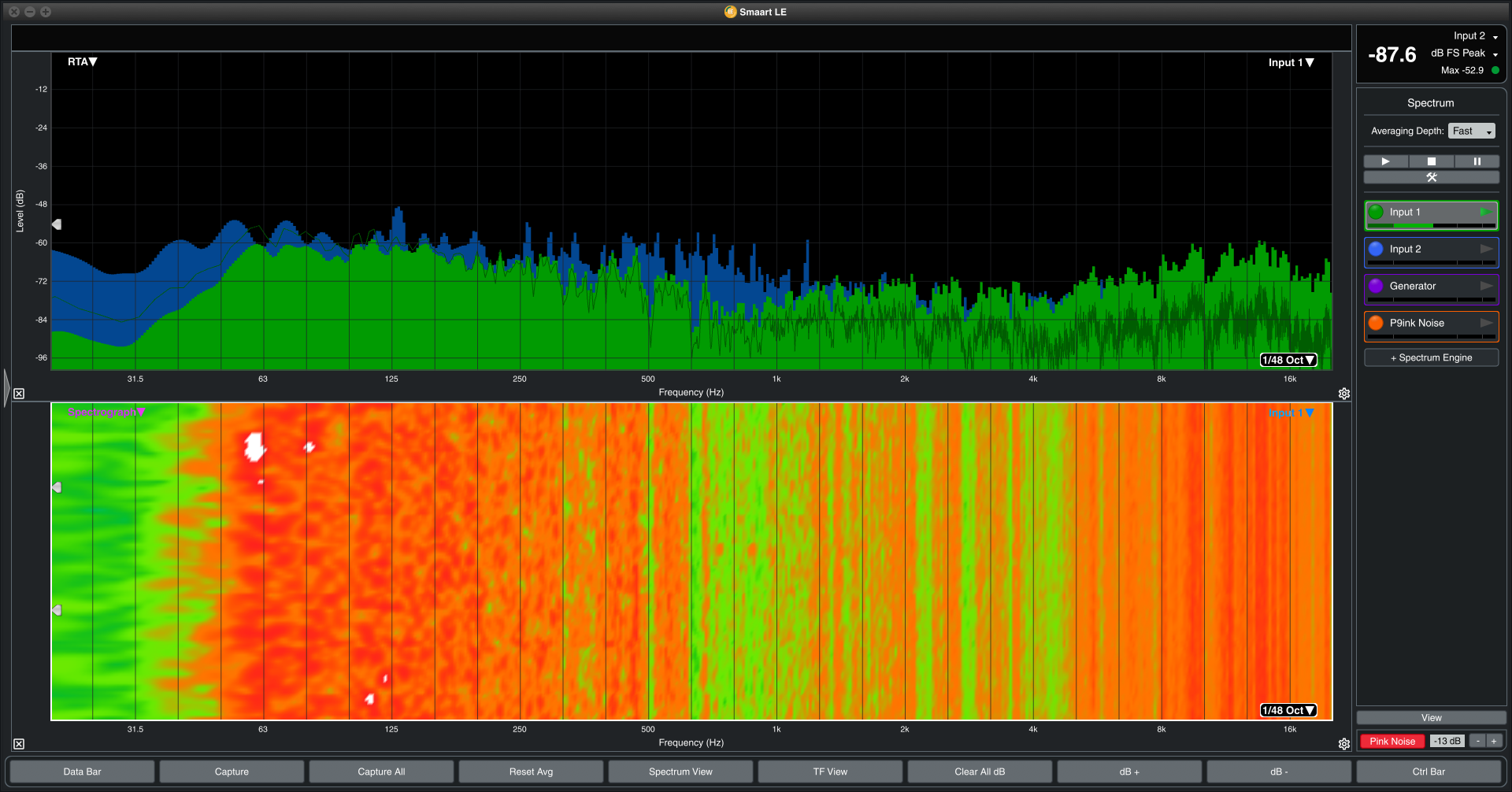Toggle the Ctrl Bar button
Screen dimensions: 1512x792
(x=1429, y=772)
